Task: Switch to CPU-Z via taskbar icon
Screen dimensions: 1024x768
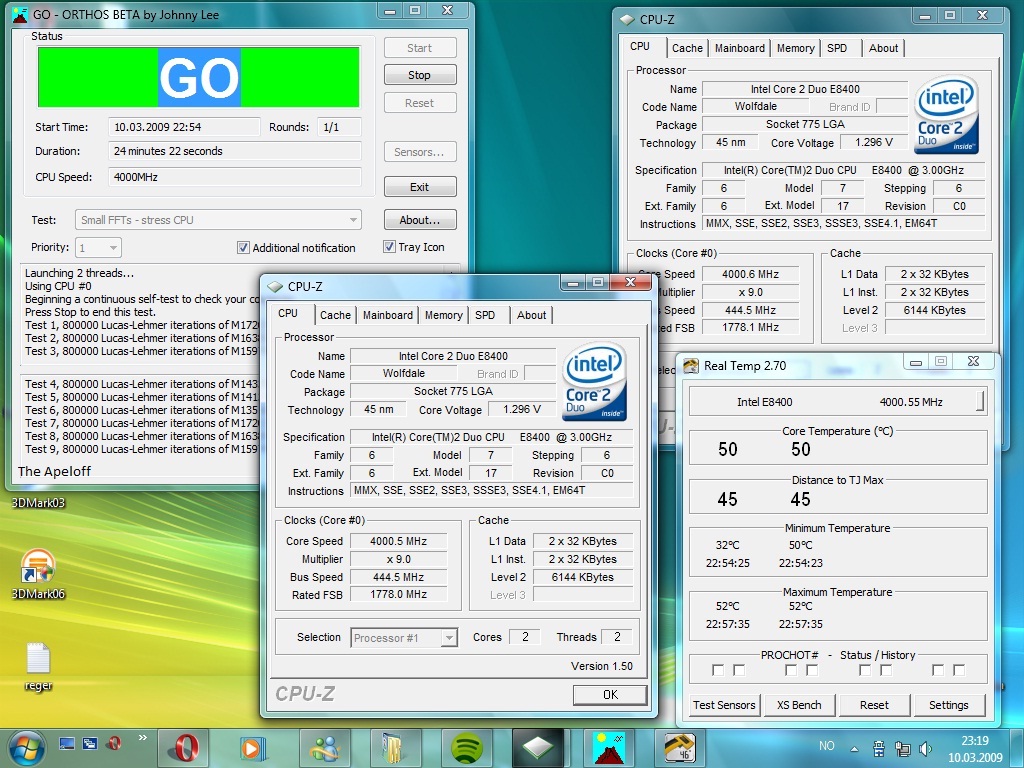Action: pyautogui.click(x=537, y=748)
